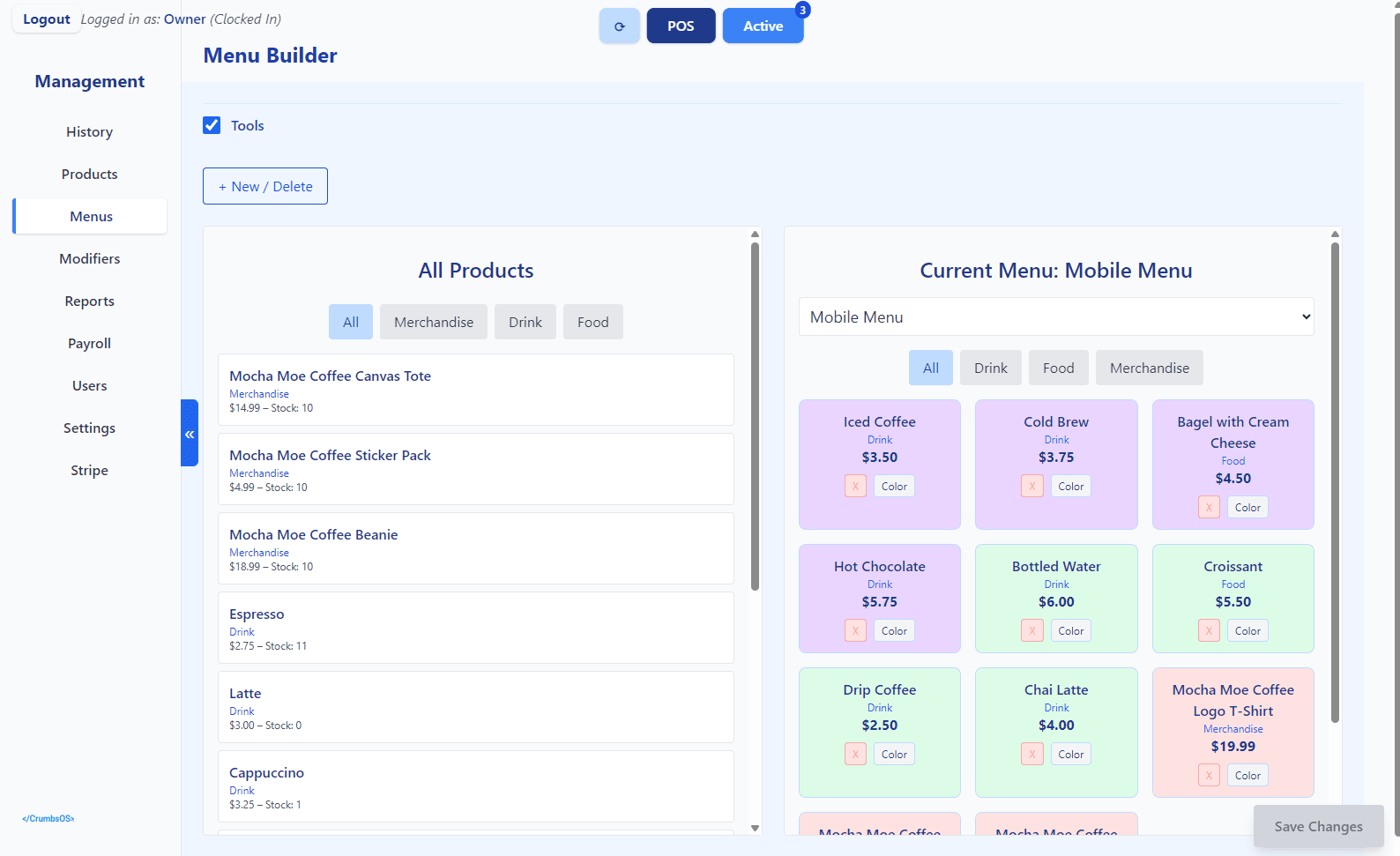1400x856 pixels.
Task: Remove Chai Latte using its X icon
Action: pos(1031,755)
